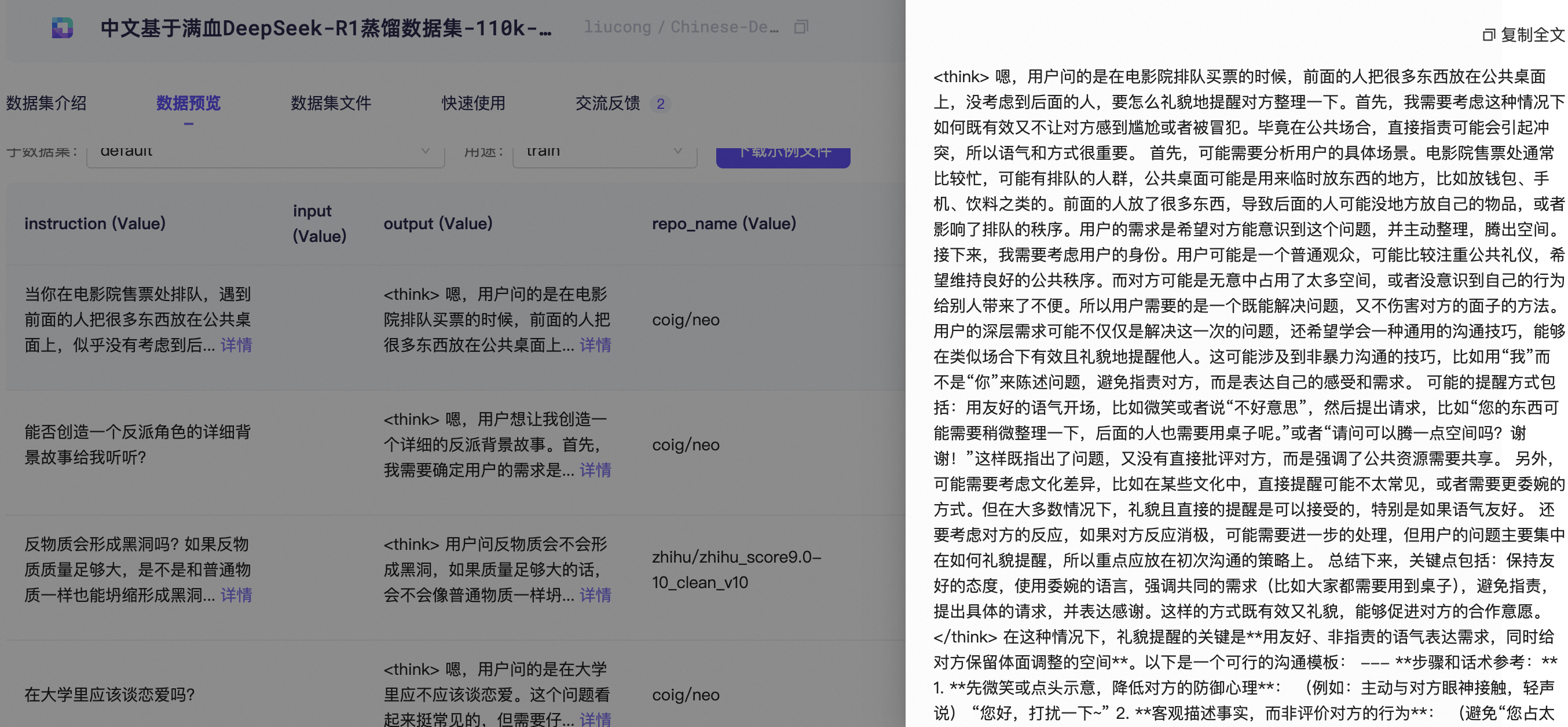
Task: Go to the 快速使用 tab
Action: [473, 103]
